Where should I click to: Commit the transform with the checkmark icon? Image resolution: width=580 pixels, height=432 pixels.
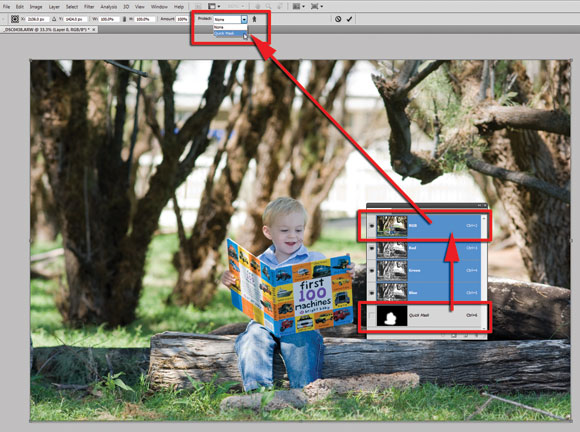349,19
